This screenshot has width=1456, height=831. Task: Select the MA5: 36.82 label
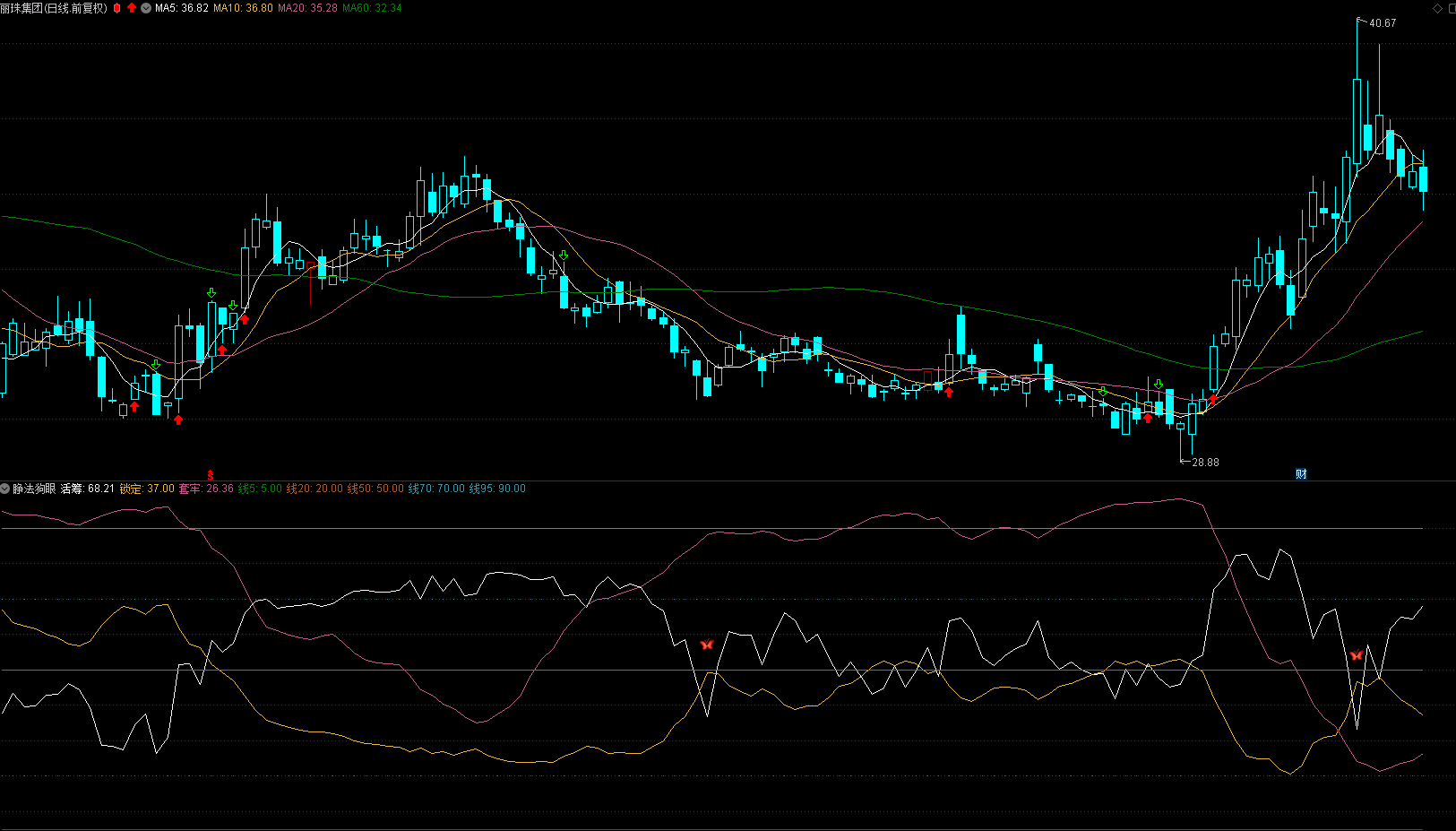(x=182, y=8)
